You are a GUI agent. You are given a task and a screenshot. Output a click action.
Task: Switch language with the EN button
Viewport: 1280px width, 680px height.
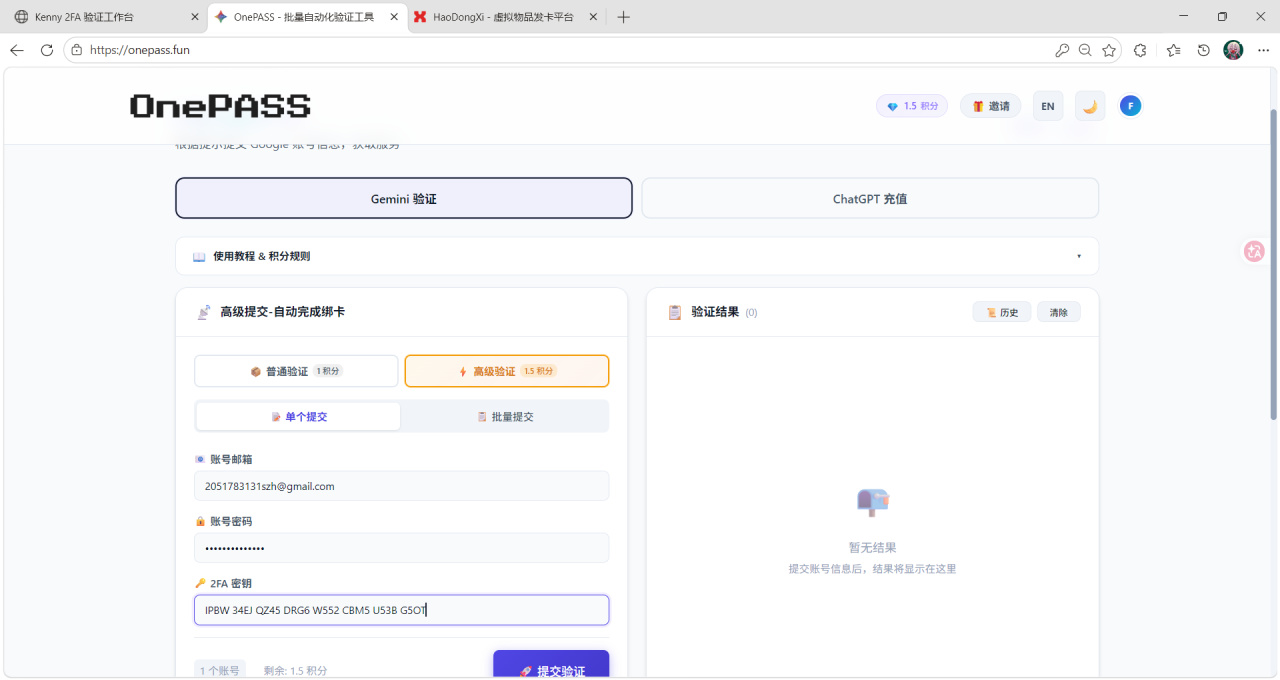[x=1048, y=106]
